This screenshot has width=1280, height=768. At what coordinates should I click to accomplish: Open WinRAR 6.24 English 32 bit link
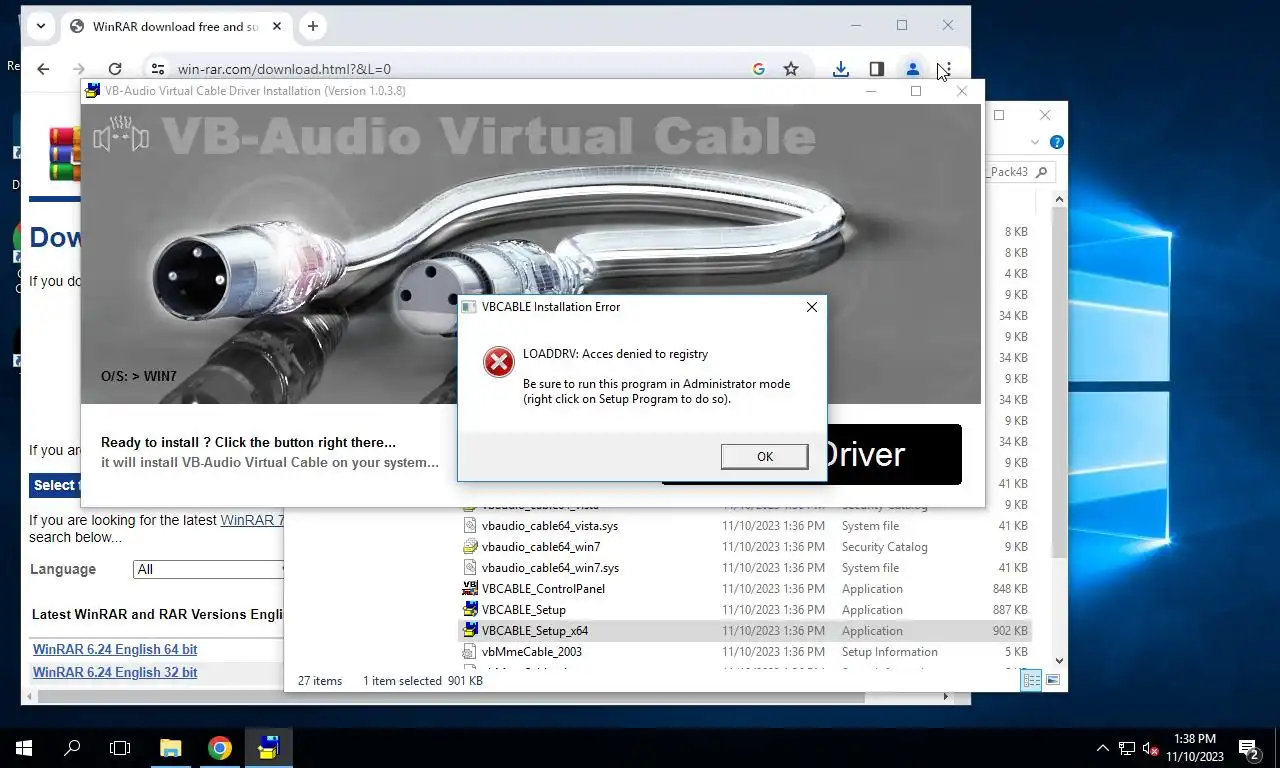point(115,672)
